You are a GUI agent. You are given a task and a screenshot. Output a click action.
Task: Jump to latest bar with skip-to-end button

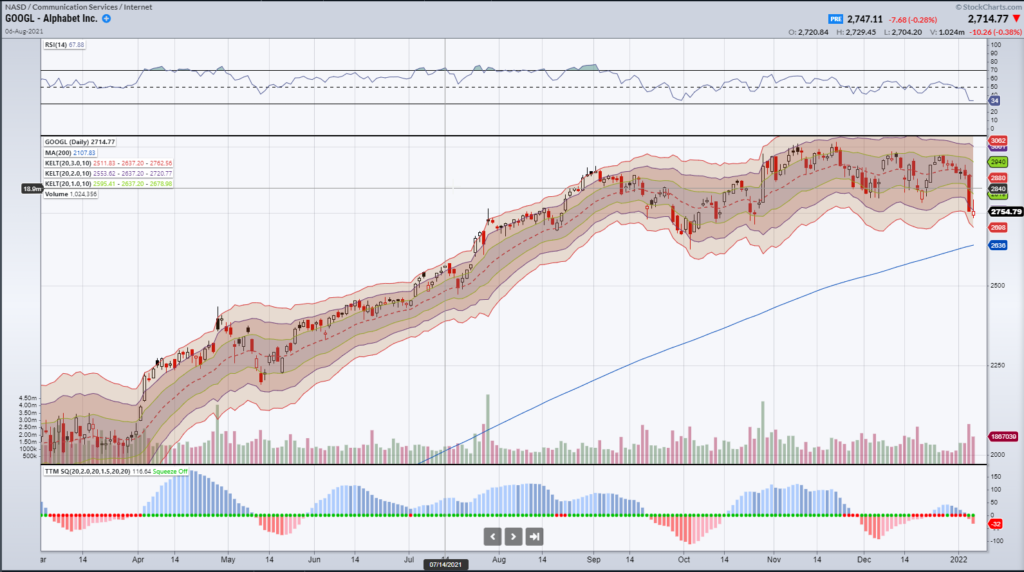tap(534, 537)
